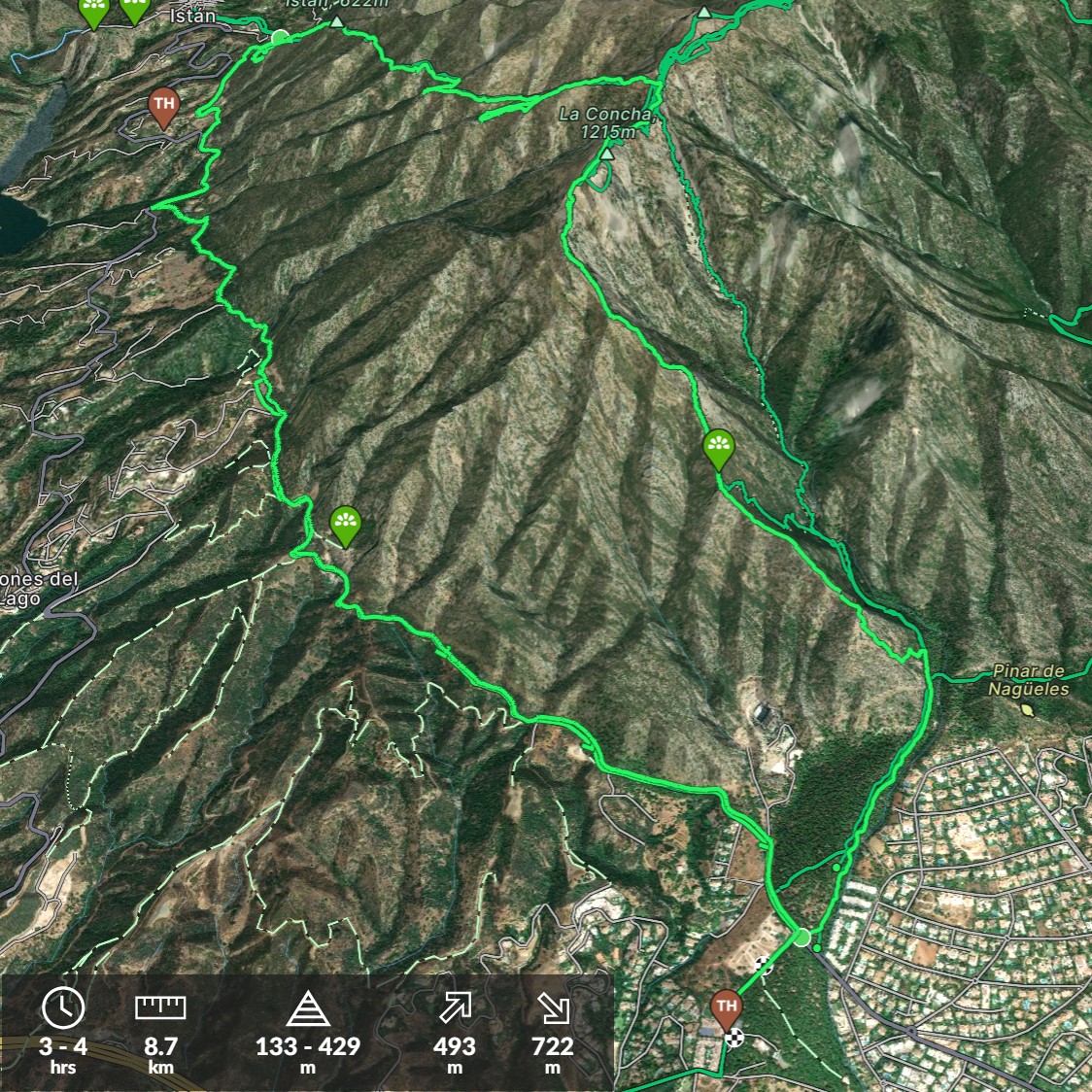Click the descent down-arrow icon
The image size is (1092, 1092).
coord(553,1007)
